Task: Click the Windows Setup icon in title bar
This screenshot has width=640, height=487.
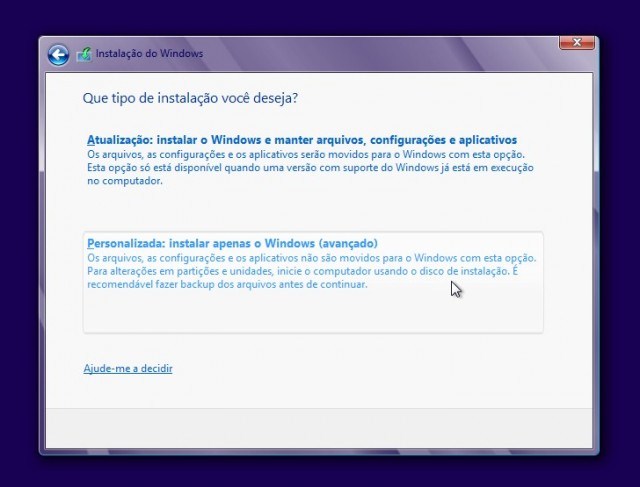Action: [x=84, y=55]
